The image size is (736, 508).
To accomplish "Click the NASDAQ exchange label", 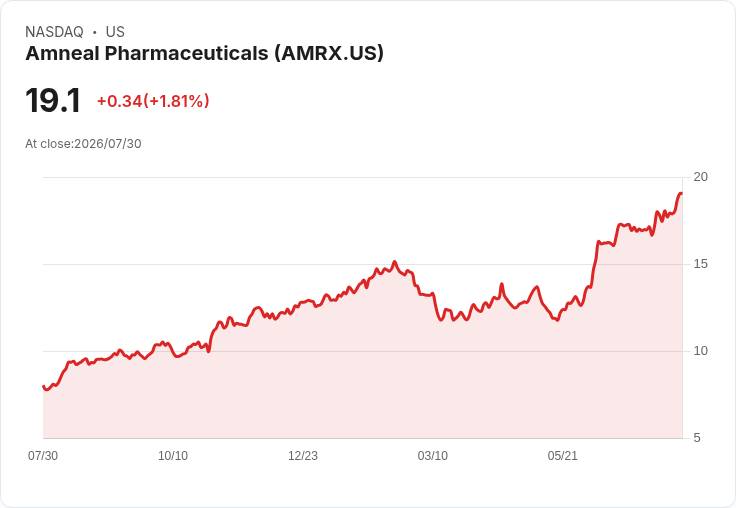I will coord(54,32).
